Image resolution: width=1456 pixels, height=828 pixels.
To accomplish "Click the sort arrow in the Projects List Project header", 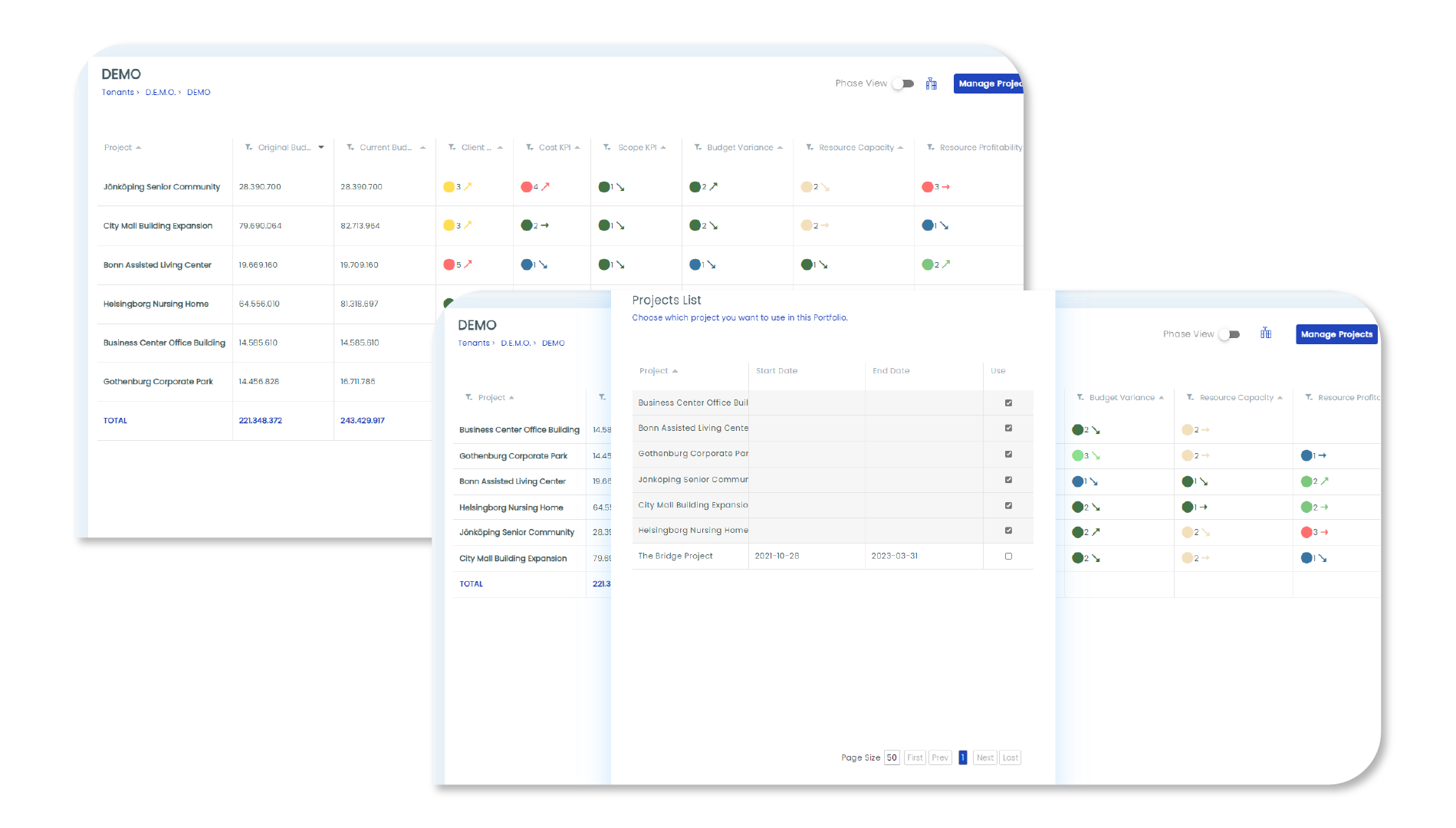I will 675,371.
